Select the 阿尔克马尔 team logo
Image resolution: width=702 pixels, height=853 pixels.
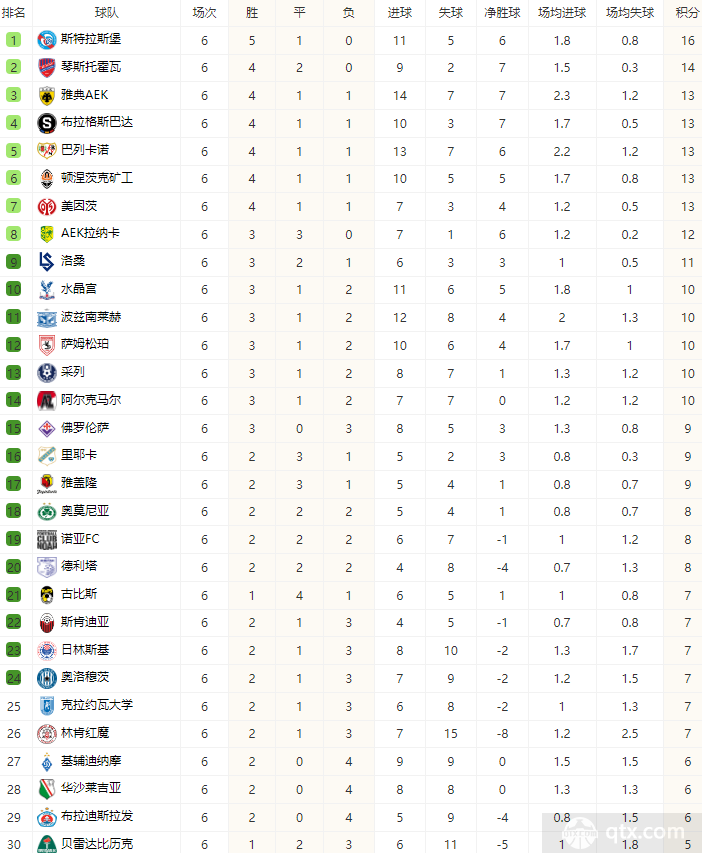pos(45,400)
